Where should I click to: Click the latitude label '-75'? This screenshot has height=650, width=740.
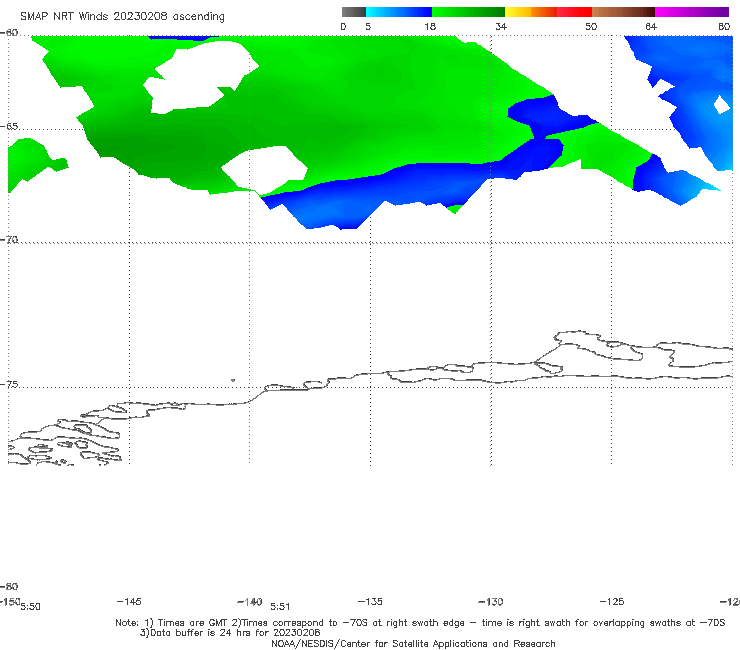tap(9, 384)
